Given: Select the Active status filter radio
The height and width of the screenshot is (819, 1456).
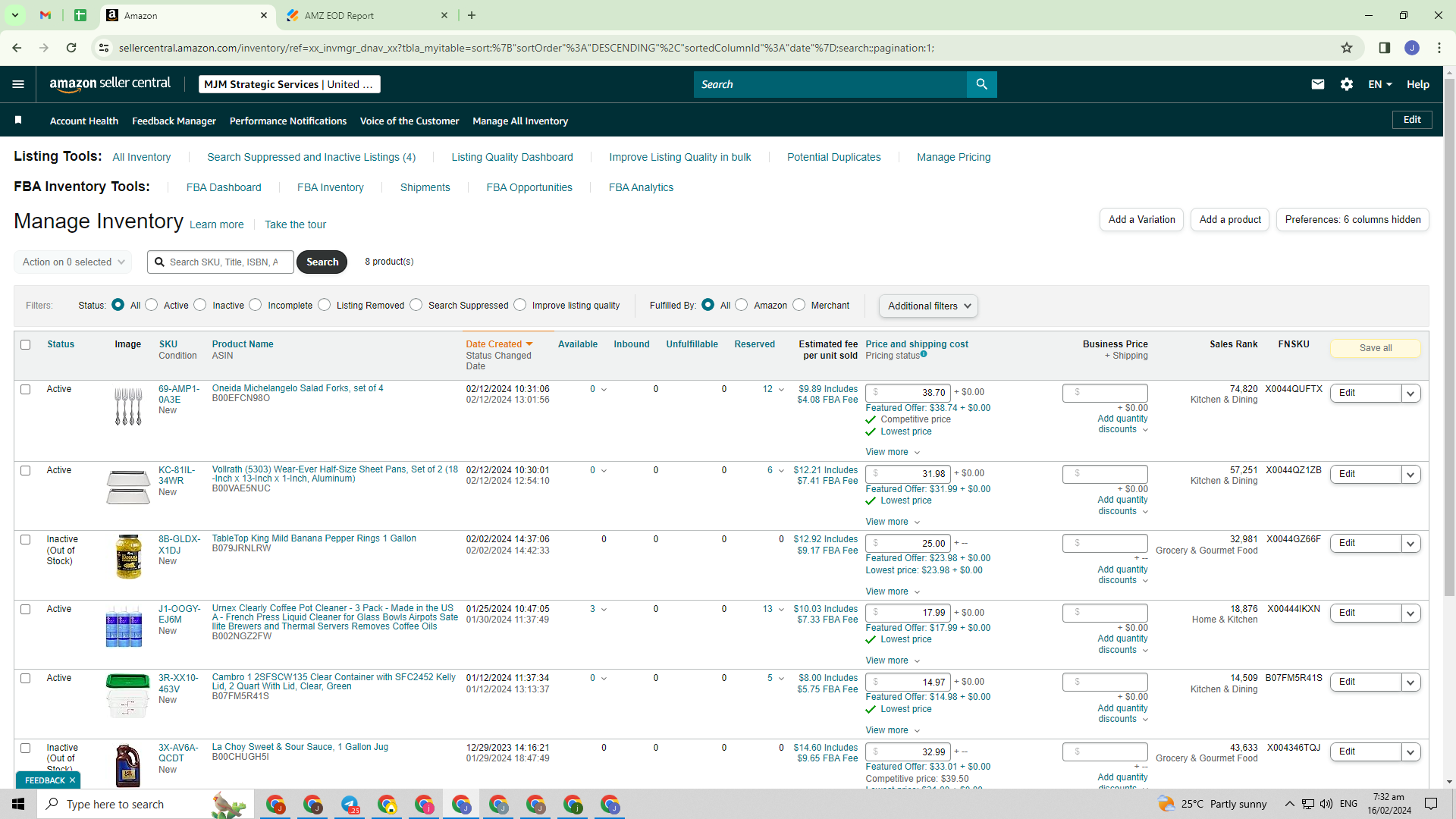Looking at the screenshot, I should pyautogui.click(x=152, y=305).
